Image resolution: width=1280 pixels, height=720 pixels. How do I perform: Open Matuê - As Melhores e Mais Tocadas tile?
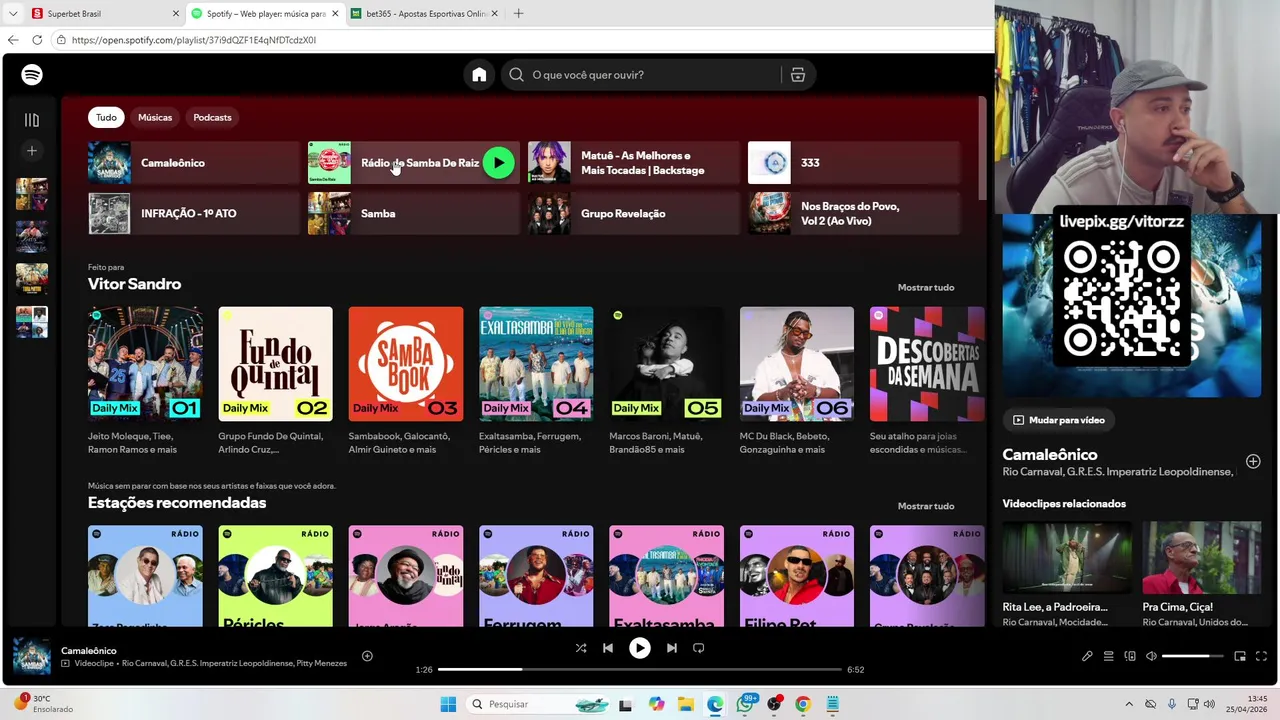click(x=634, y=163)
